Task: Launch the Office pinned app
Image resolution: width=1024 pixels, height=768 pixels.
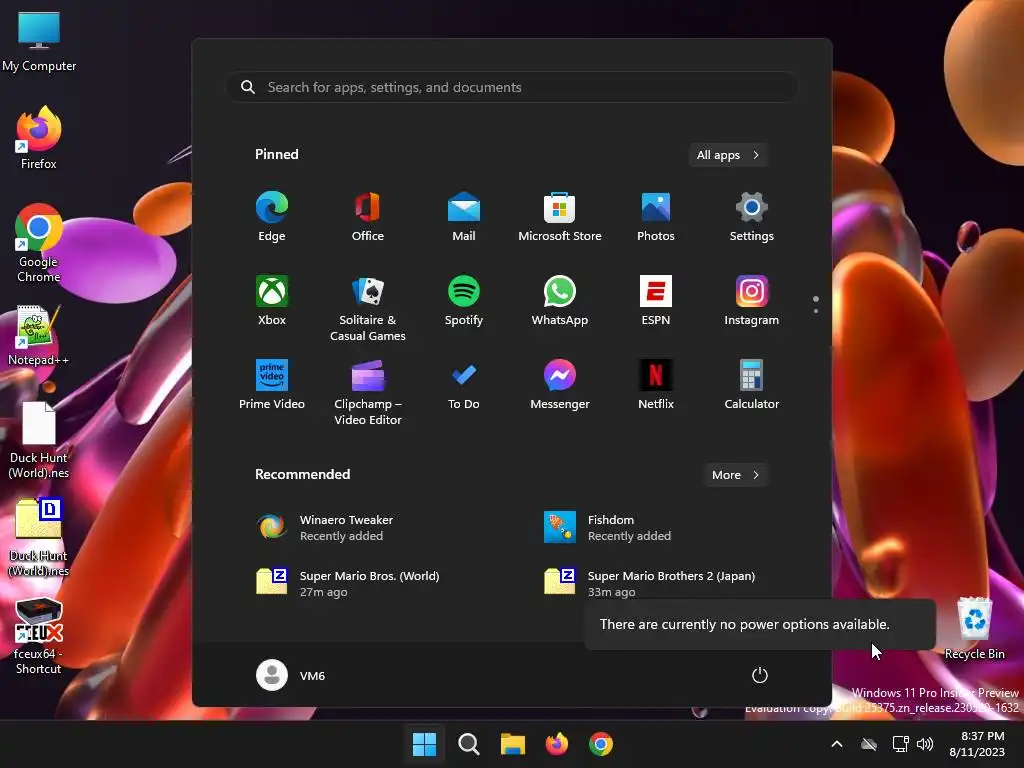Action: pyautogui.click(x=368, y=217)
